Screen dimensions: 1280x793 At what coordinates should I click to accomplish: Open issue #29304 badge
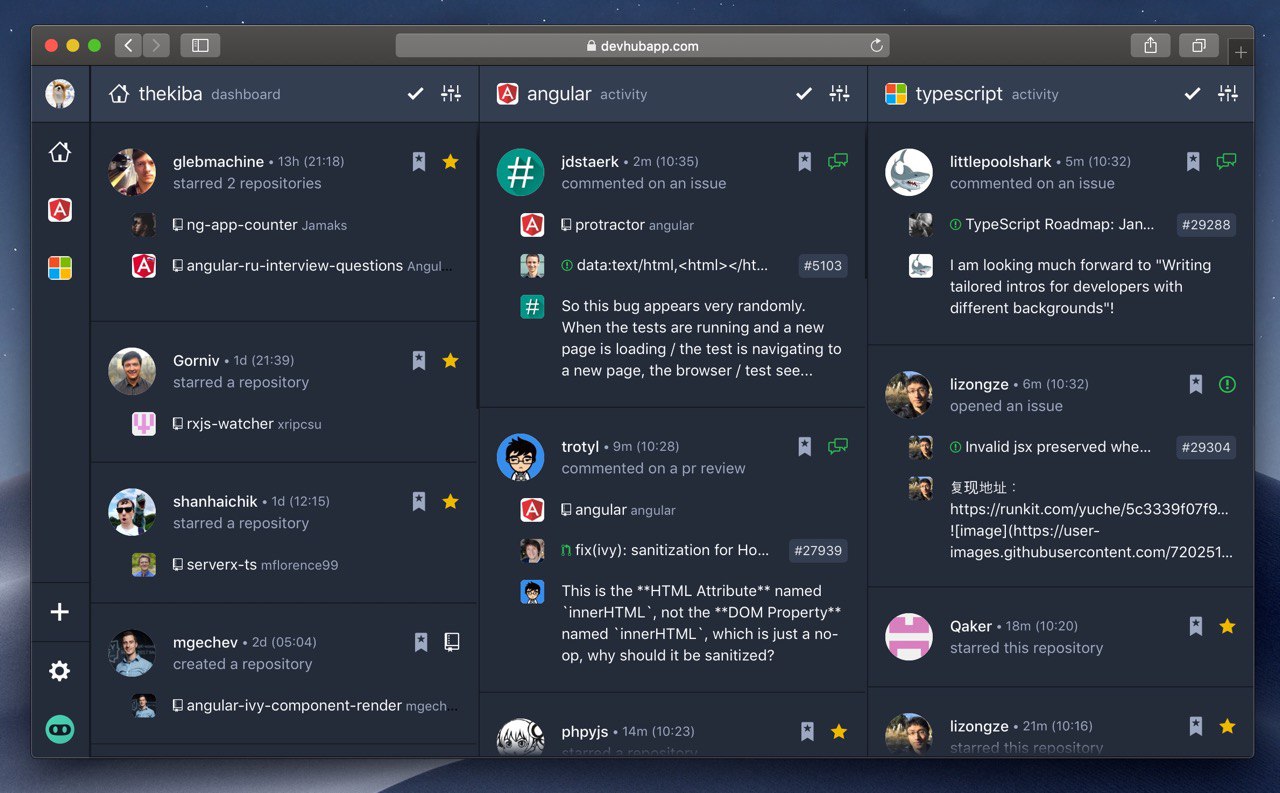[1206, 448]
